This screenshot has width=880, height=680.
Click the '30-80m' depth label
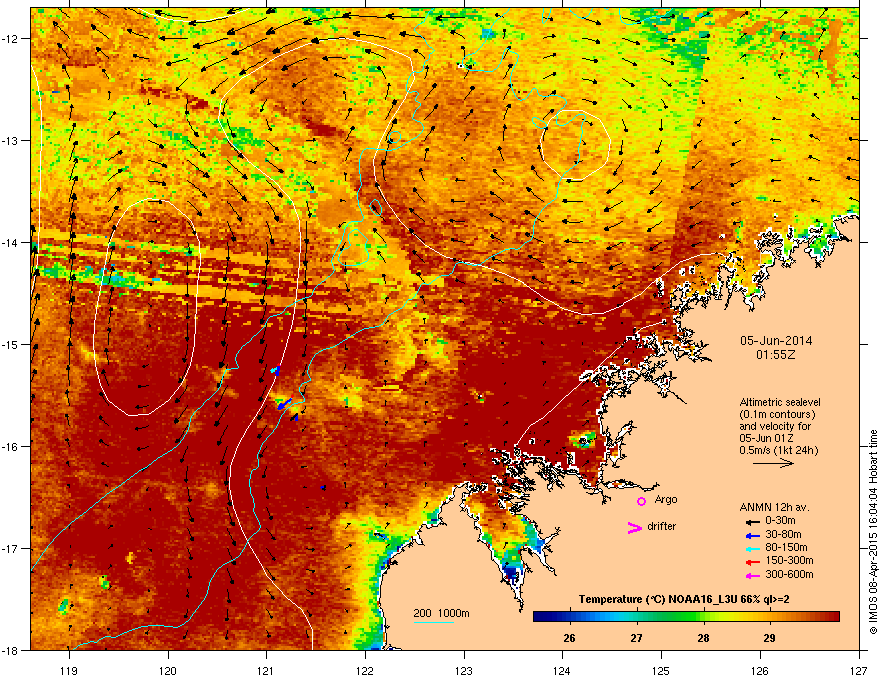pyautogui.click(x=783, y=535)
